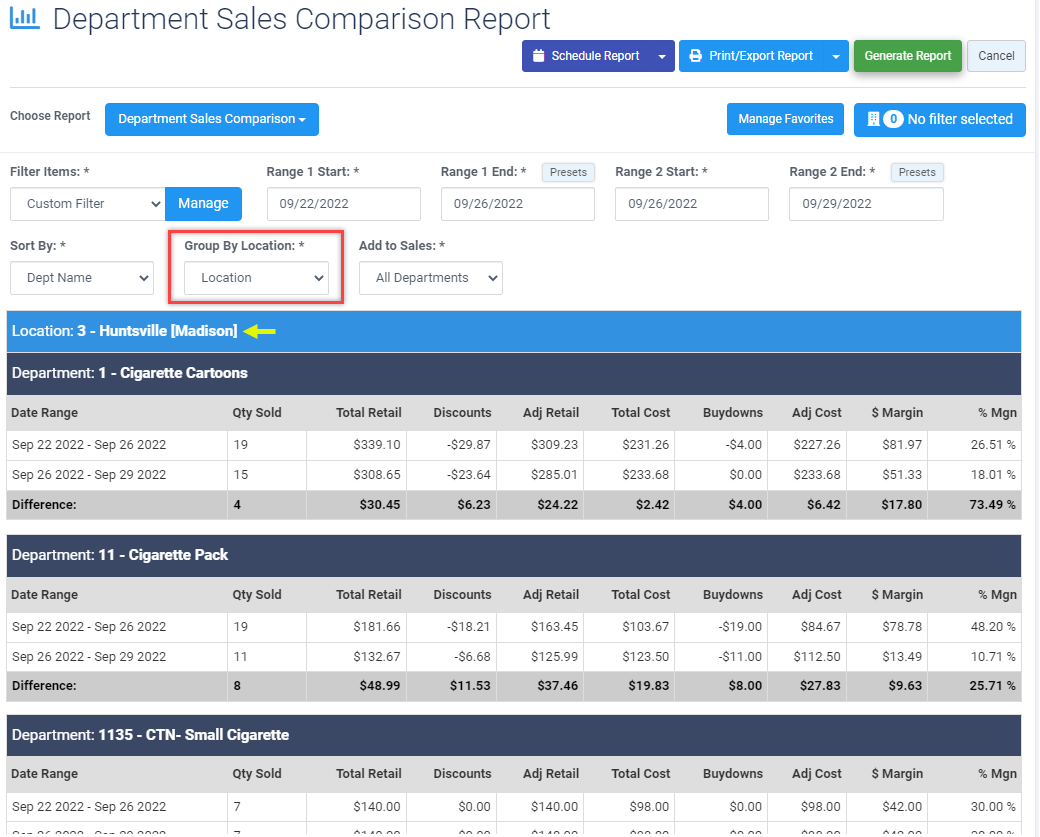Open the Sort By Dept Name dropdown
Screen dimensions: 1040x837
click(x=82, y=278)
